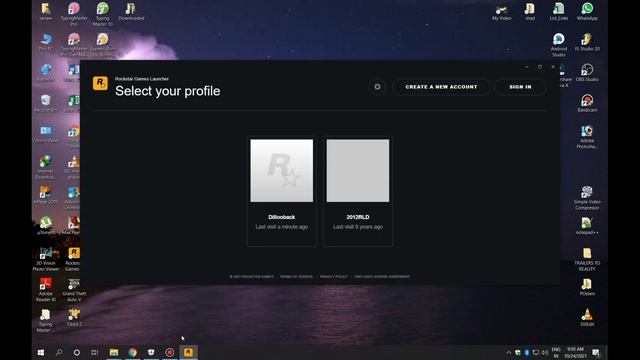Click the 2012RLD profile name
Viewport: 640px width, 360px height.
tap(358, 217)
